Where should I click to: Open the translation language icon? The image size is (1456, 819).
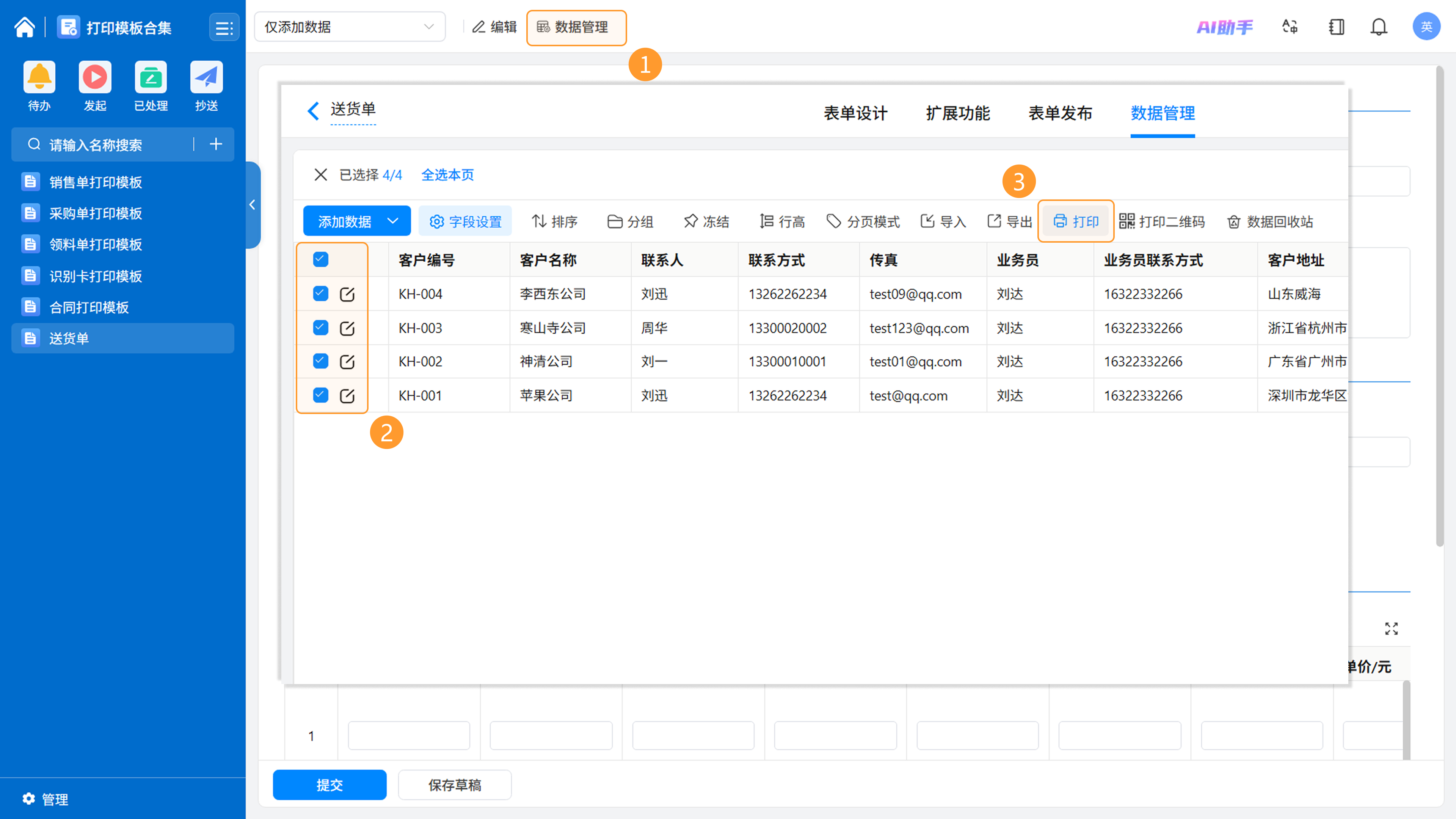[1290, 27]
